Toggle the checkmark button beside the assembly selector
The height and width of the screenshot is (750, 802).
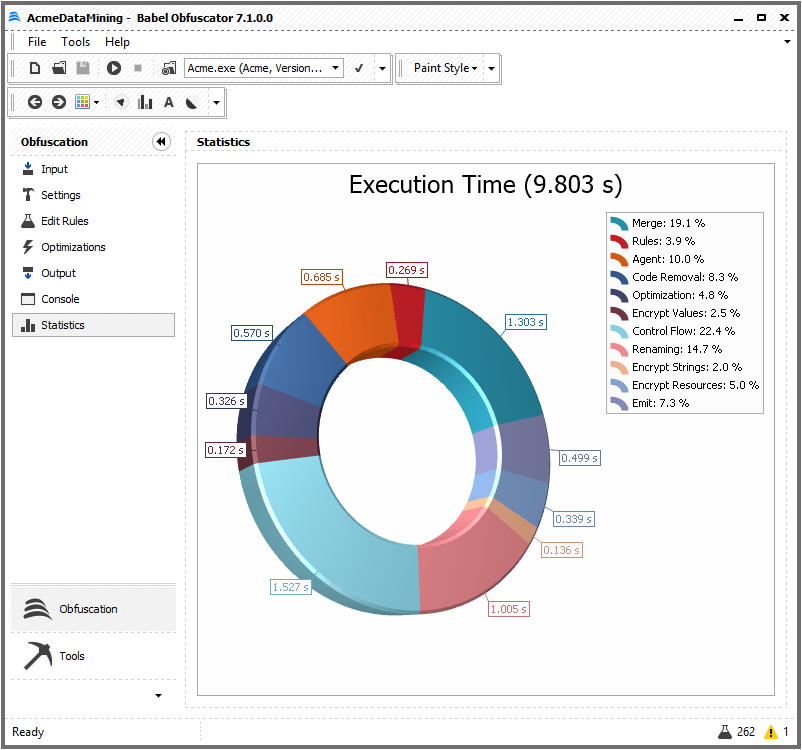359,68
